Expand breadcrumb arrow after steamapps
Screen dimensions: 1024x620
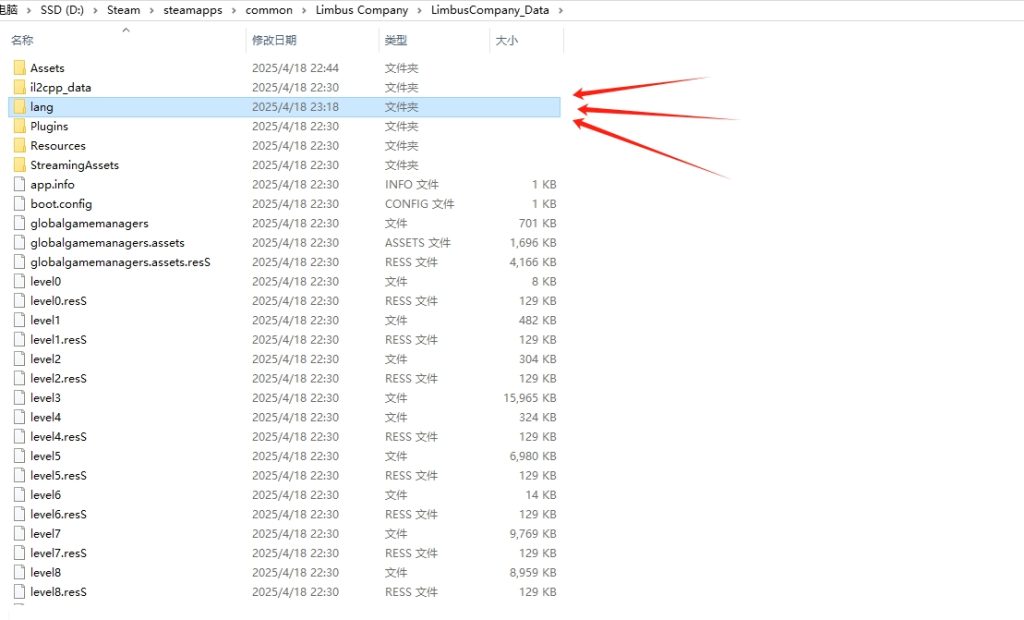(234, 10)
